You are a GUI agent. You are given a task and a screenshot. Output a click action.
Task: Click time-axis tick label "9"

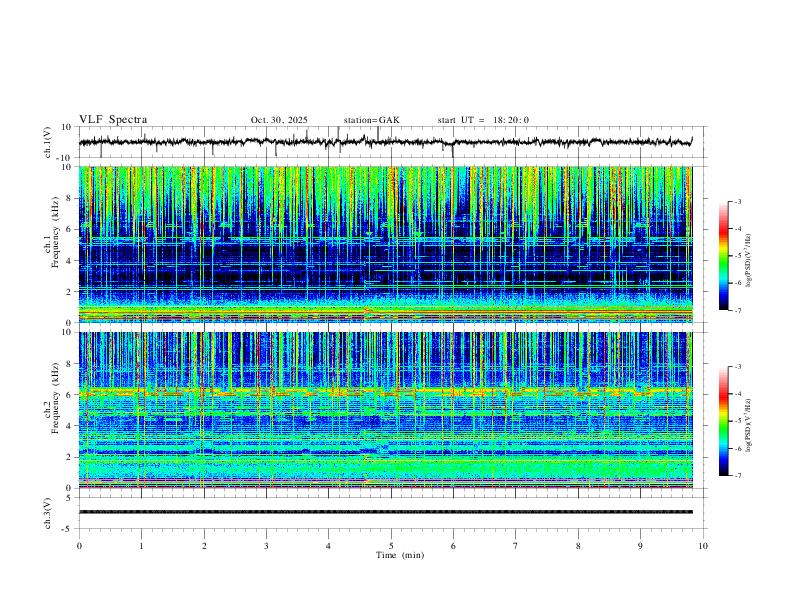tap(640, 546)
